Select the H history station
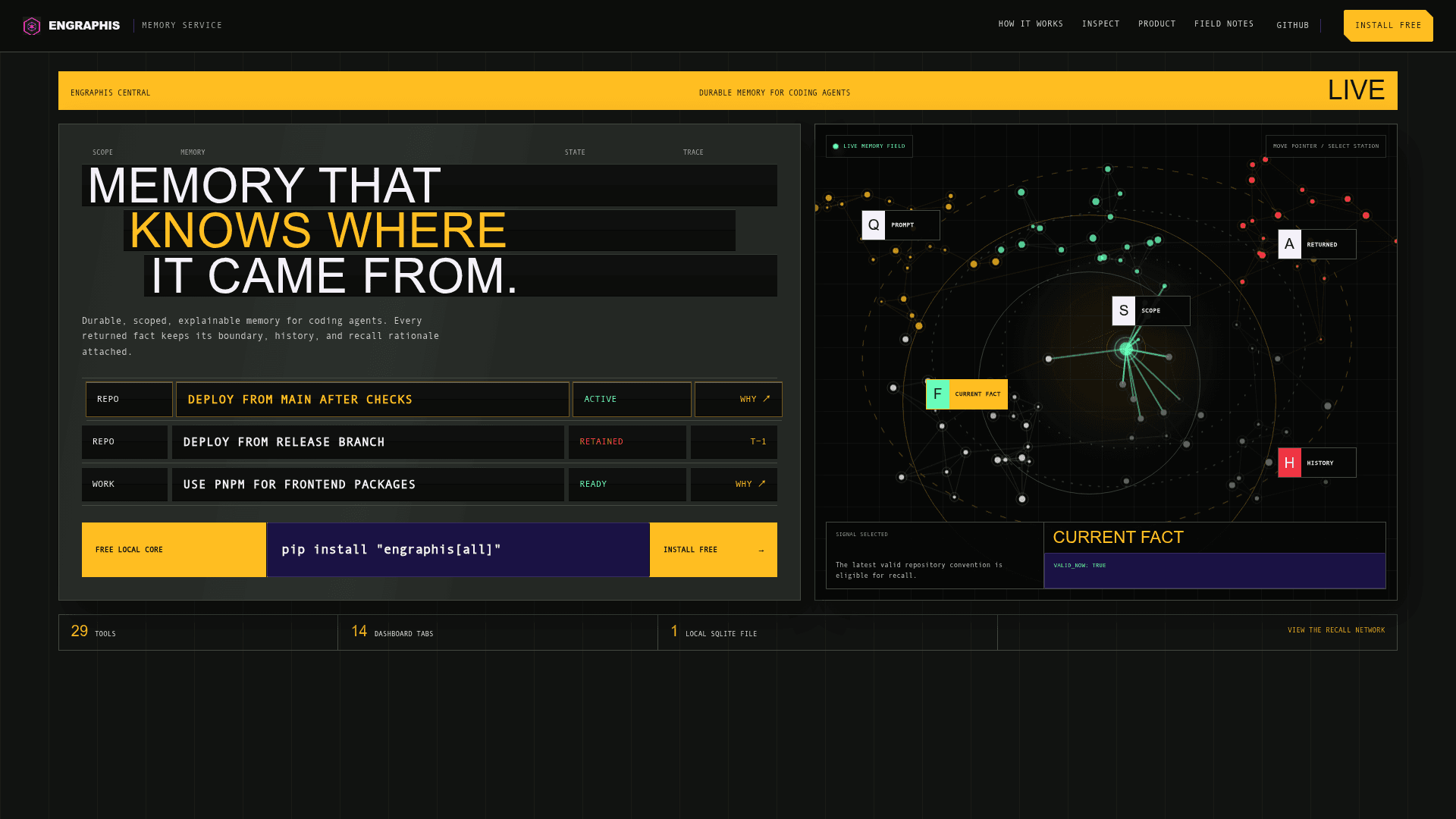Screen dimensions: 1456x819 coord(1317,463)
